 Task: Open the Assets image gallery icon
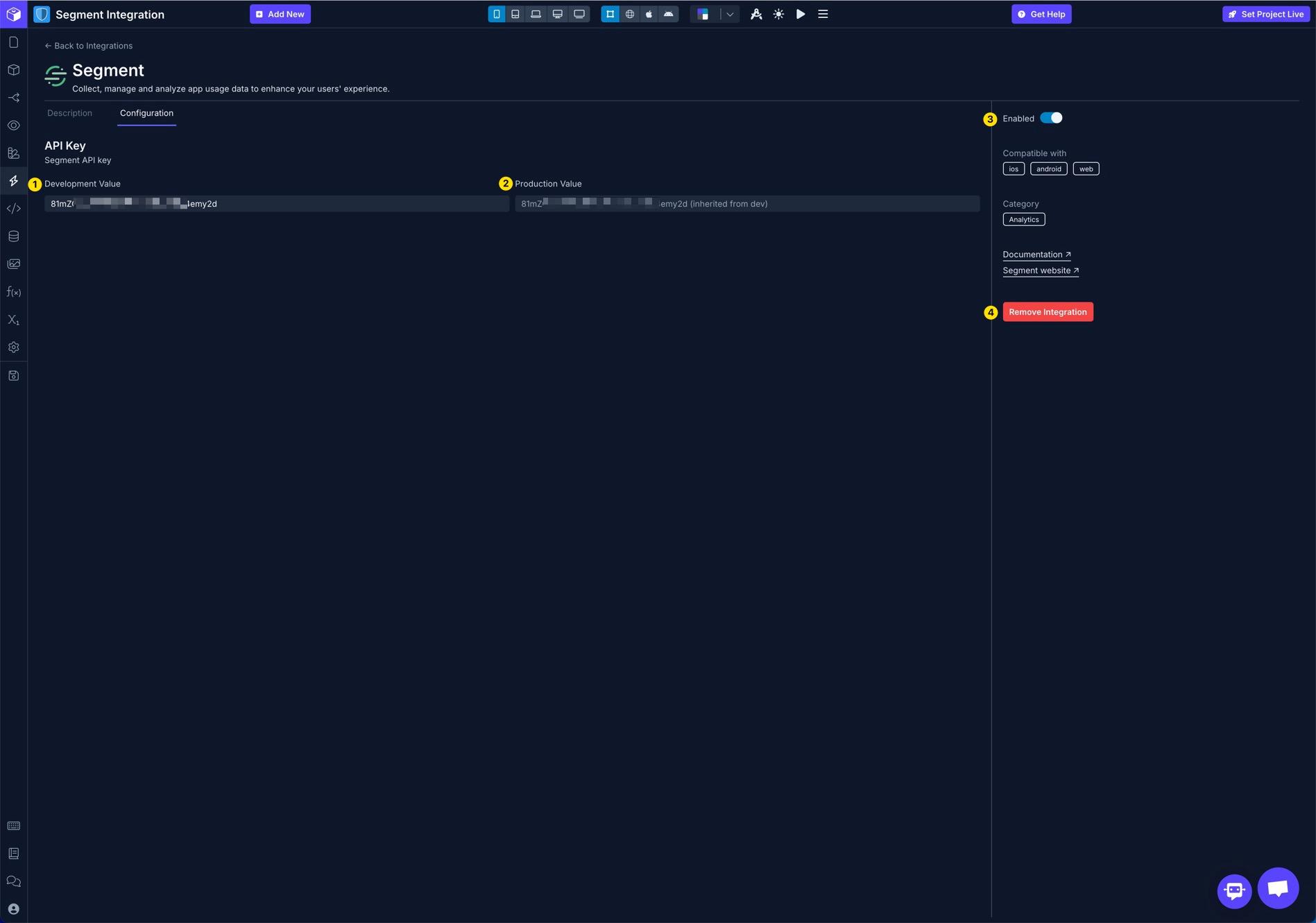13,264
